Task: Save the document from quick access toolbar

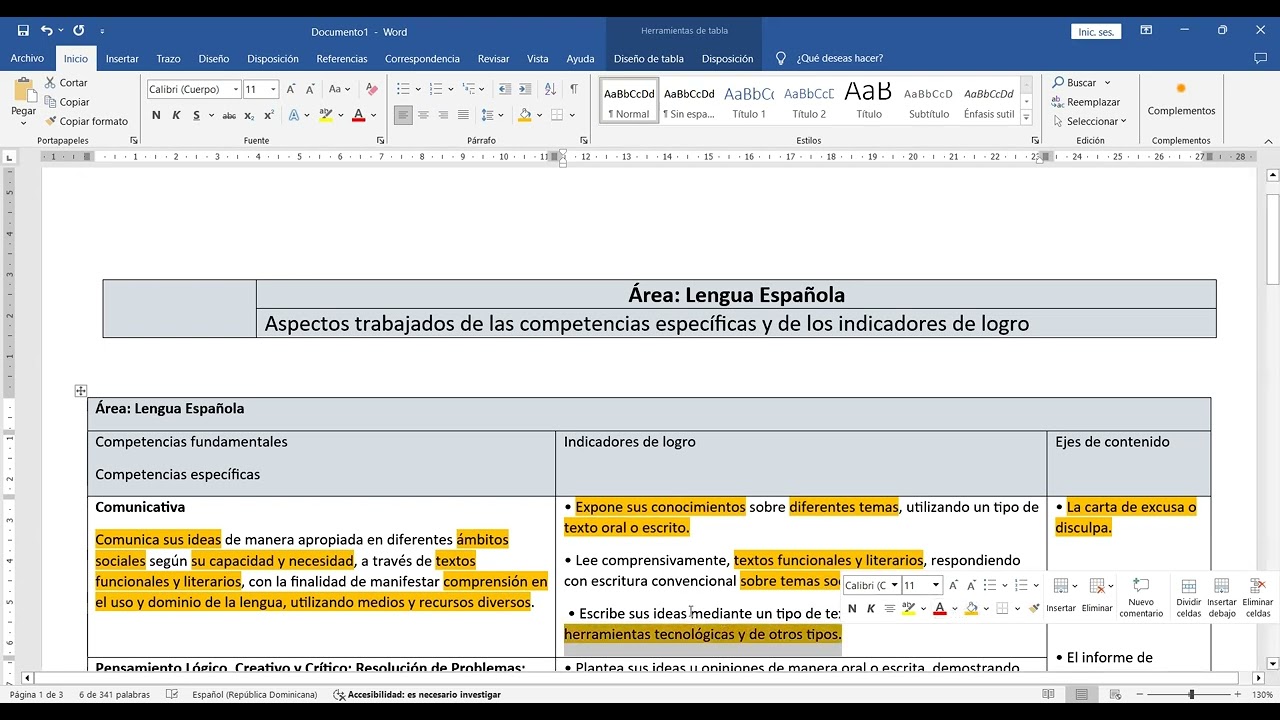Action: [23, 31]
